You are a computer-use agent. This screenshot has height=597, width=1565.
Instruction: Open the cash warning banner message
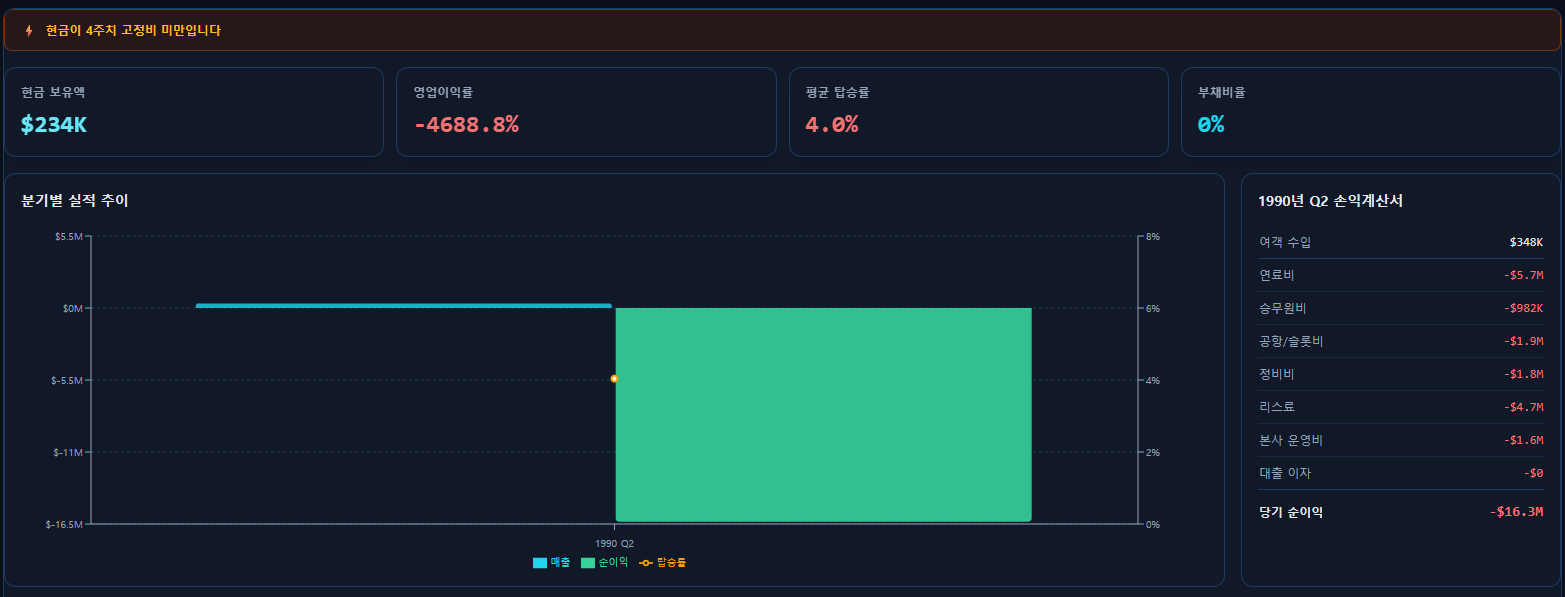133,31
